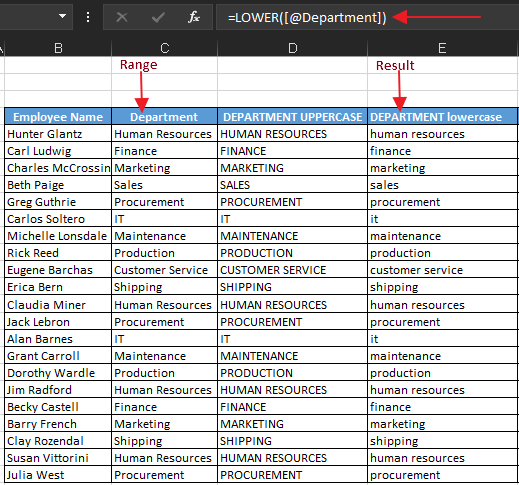Select the cell containing Hunter Glantz
The image size is (519, 485).
coord(58,134)
